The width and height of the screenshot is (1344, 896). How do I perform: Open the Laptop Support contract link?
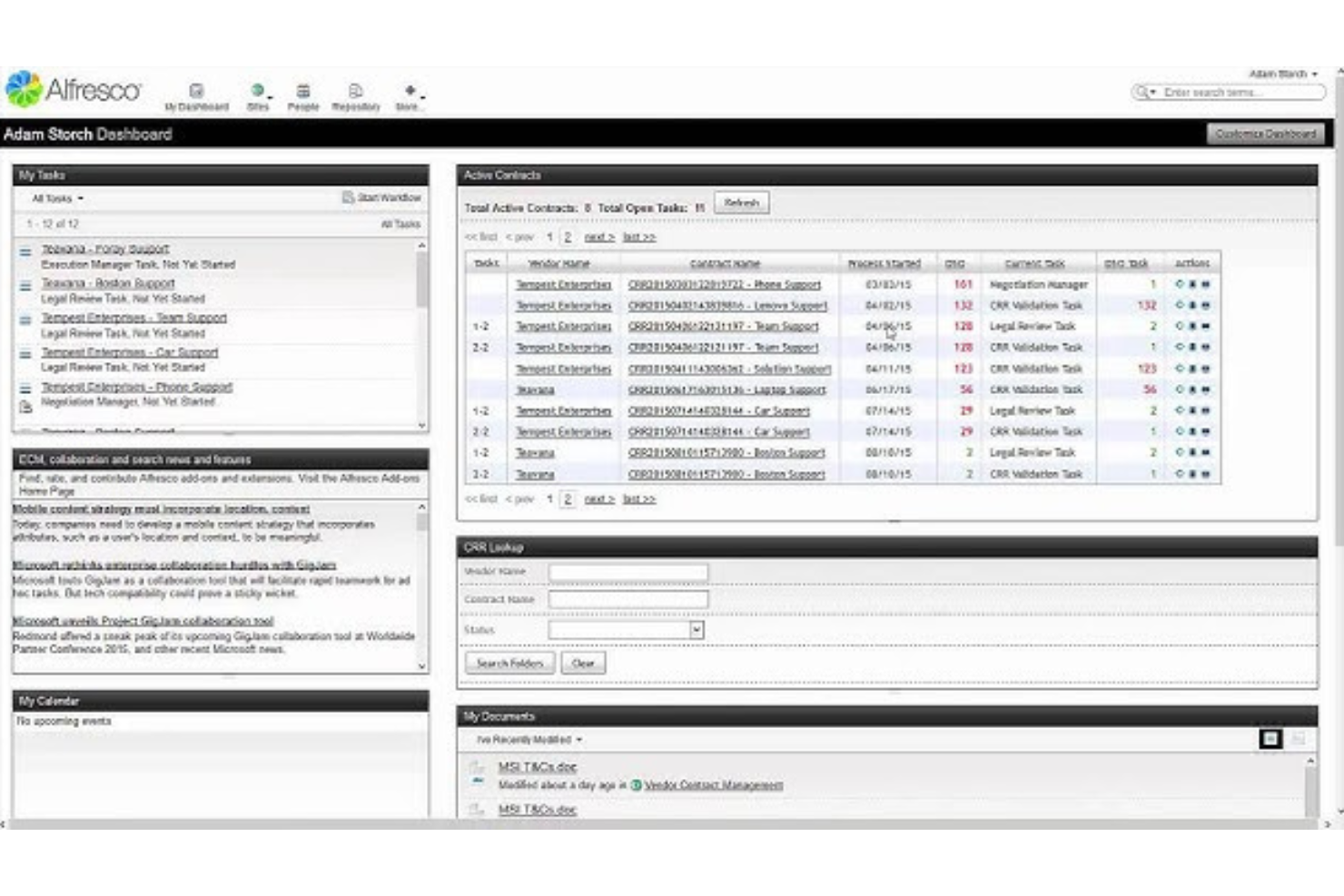click(726, 389)
